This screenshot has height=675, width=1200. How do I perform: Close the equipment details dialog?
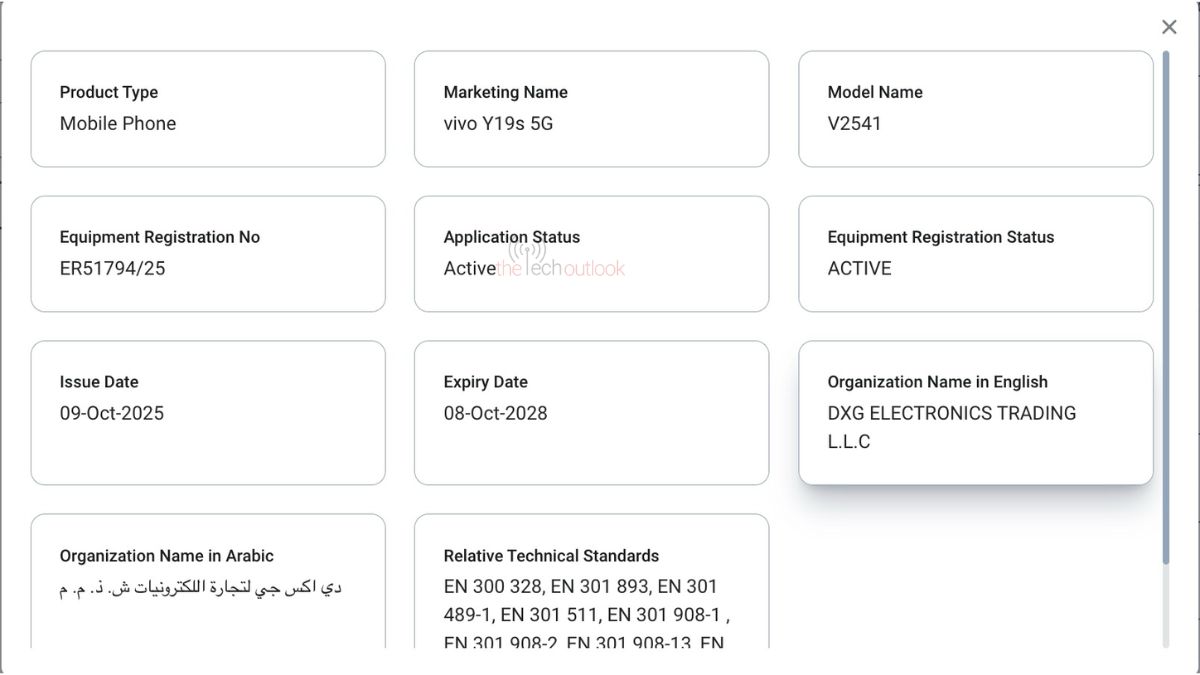point(1169,27)
